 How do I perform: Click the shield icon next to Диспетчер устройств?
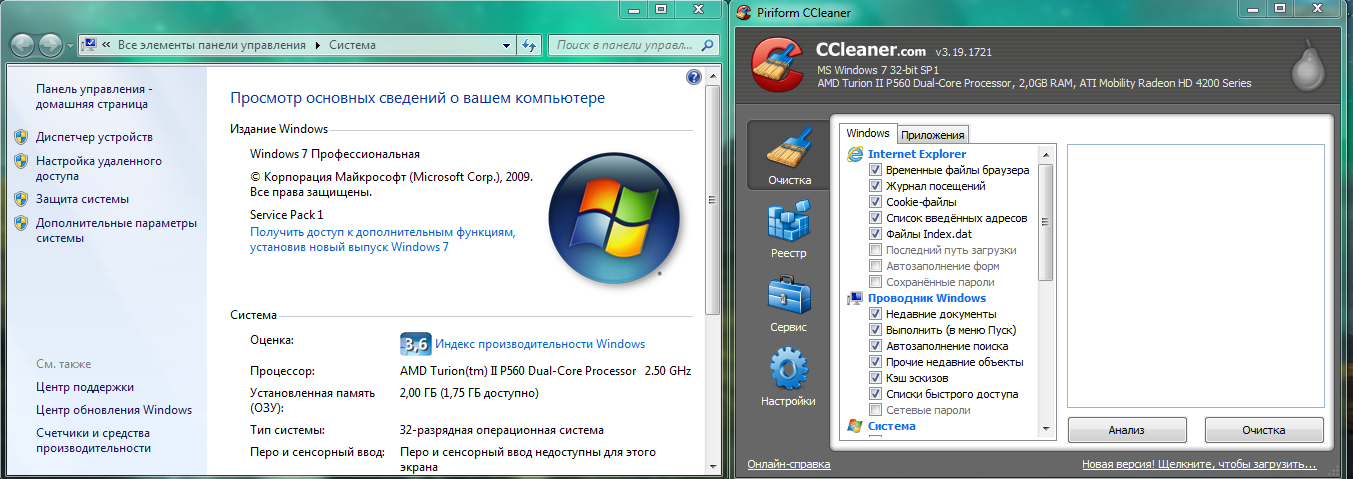tap(21, 137)
